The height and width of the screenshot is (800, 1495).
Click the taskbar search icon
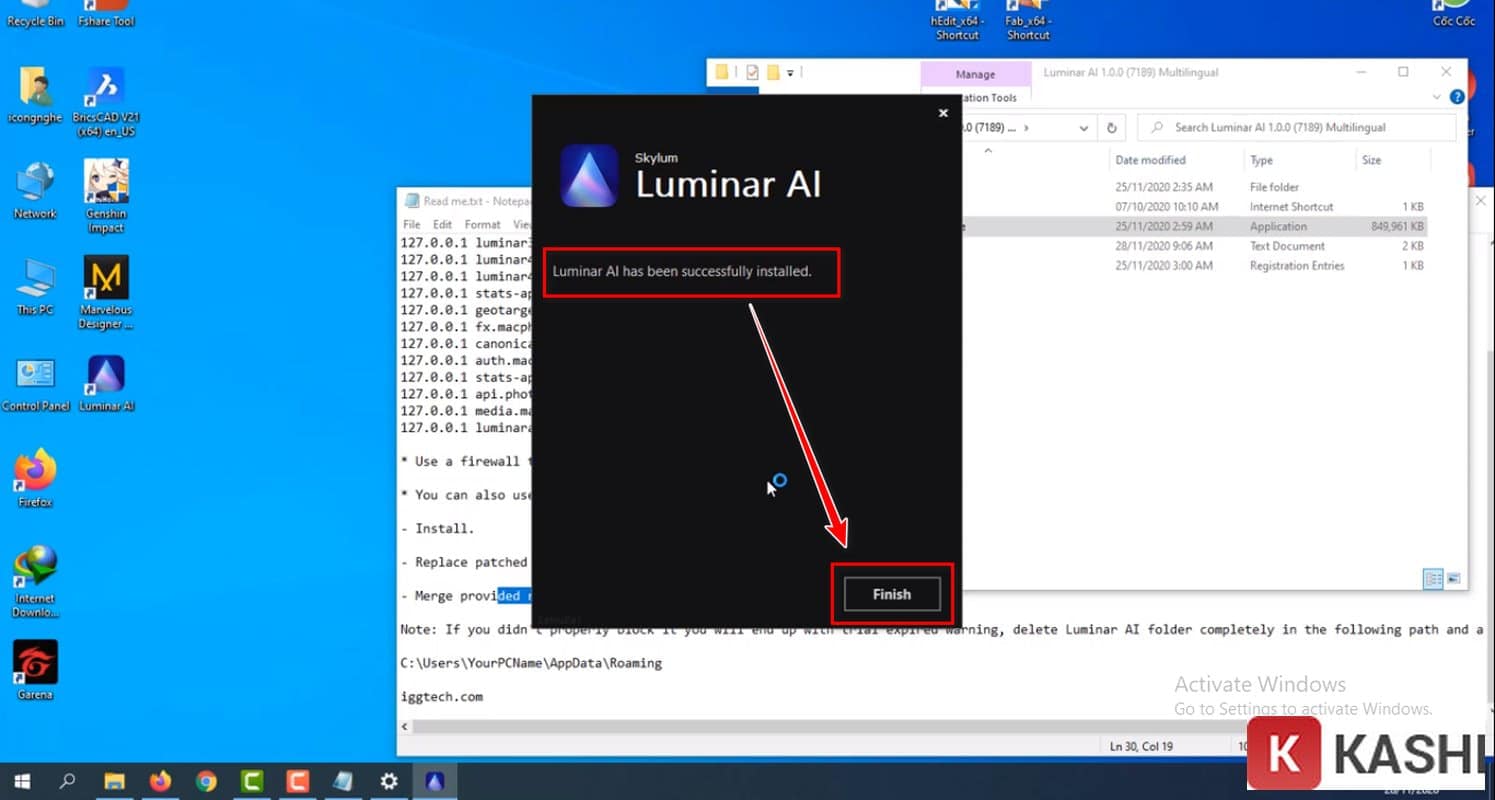(x=68, y=781)
